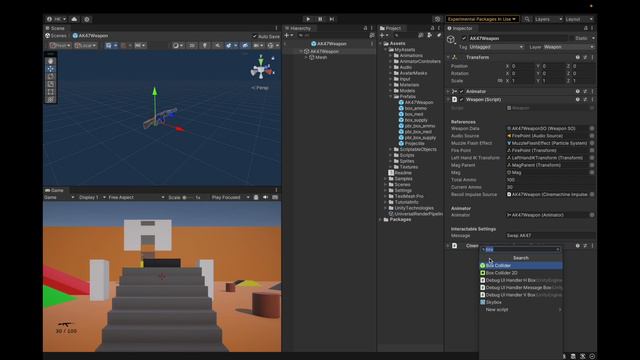Select the AK47Weapon root object in the Hierarchy

point(324,51)
